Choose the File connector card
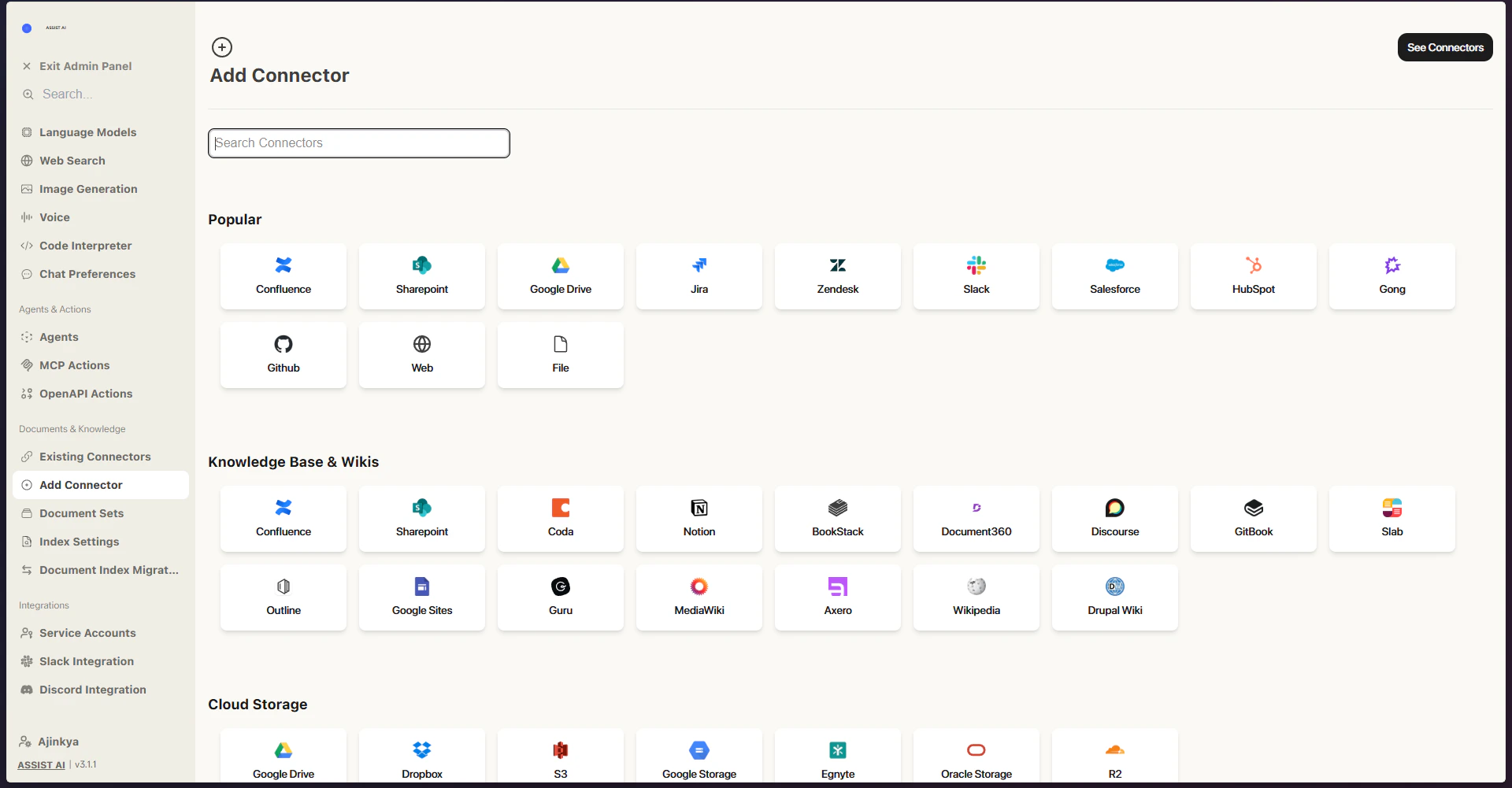The width and height of the screenshot is (1512, 788). (561, 355)
